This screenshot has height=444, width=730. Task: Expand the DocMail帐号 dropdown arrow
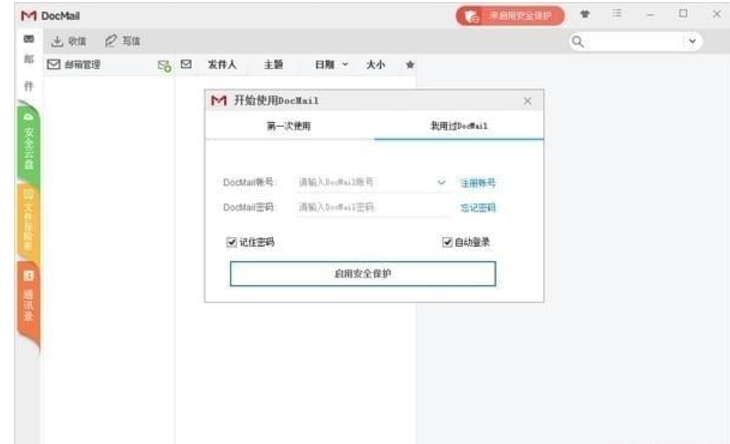[441, 182]
